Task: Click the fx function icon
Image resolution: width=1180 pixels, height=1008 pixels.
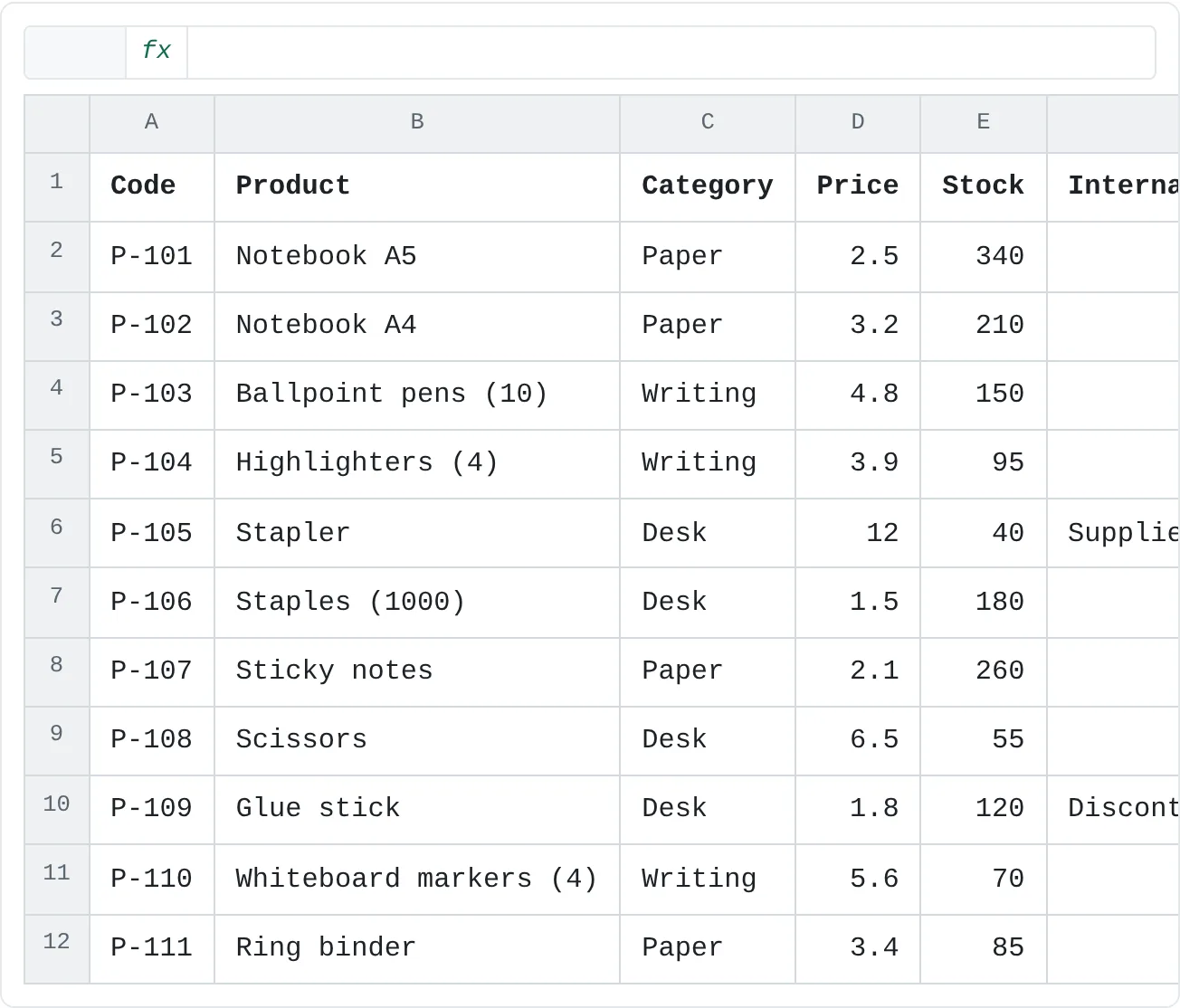Action: pyautogui.click(x=157, y=52)
